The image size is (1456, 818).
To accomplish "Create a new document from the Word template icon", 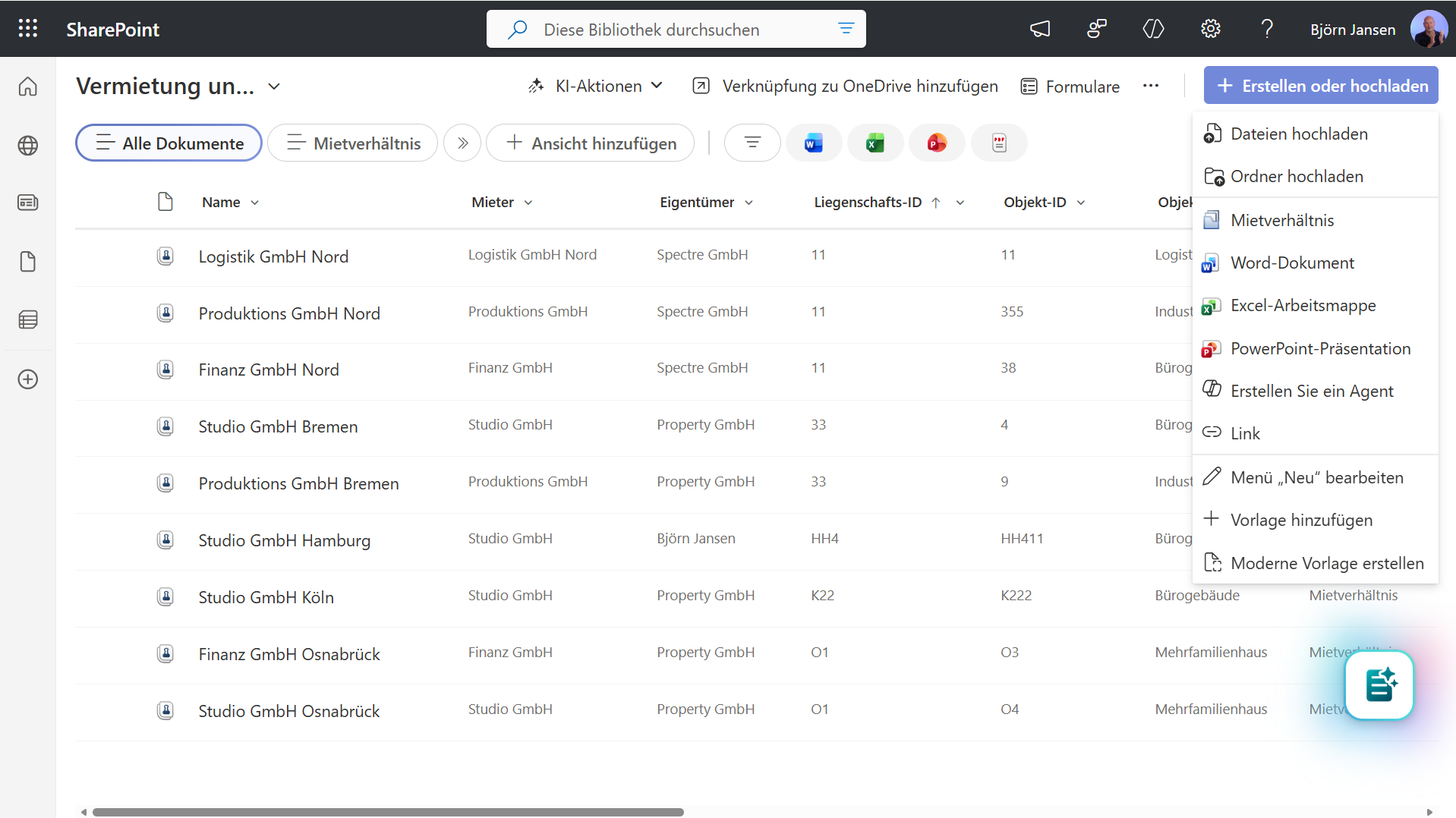I will pos(813,143).
